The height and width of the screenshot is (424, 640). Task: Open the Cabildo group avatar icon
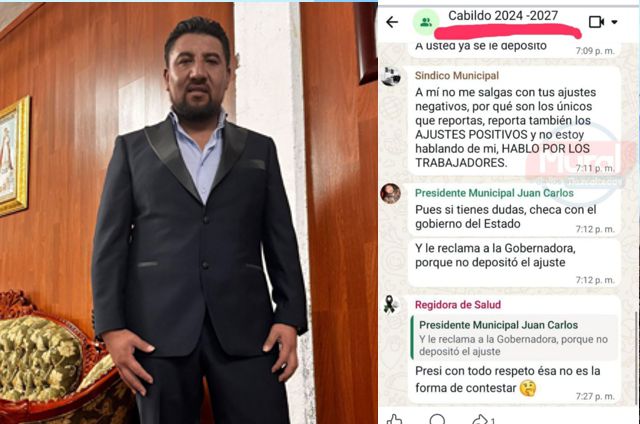[426, 22]
